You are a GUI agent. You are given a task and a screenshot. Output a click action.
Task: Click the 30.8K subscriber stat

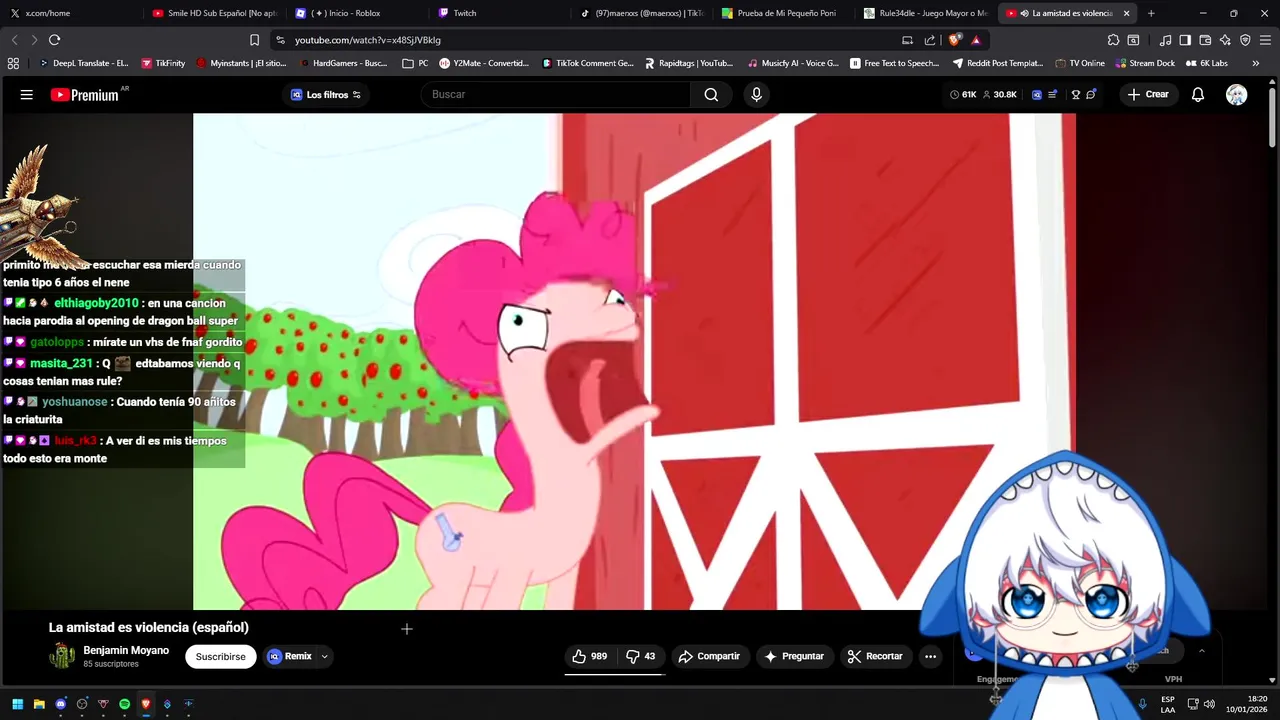pyautogui.click(x=999, y=94)
